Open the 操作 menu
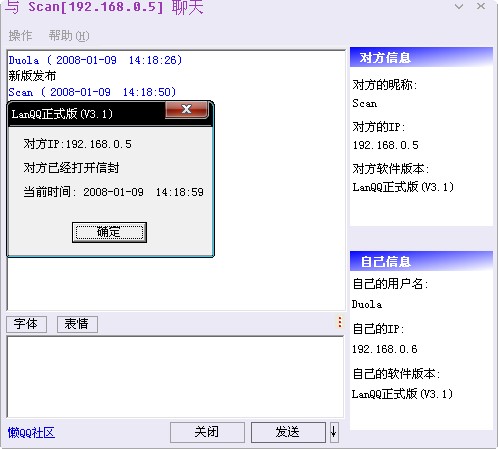 coord(20,36)
